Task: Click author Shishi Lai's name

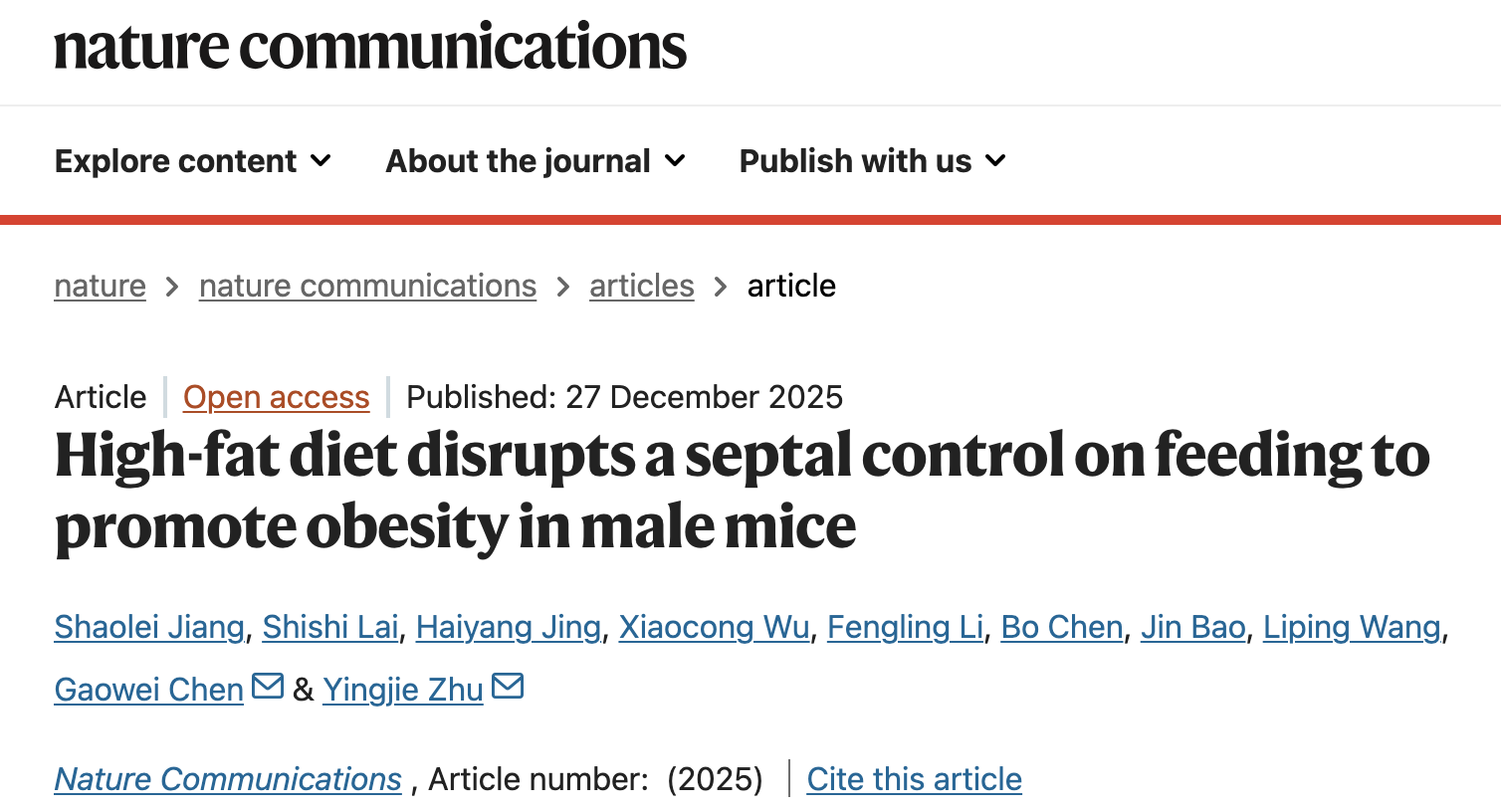Action: tap(331, 627)
